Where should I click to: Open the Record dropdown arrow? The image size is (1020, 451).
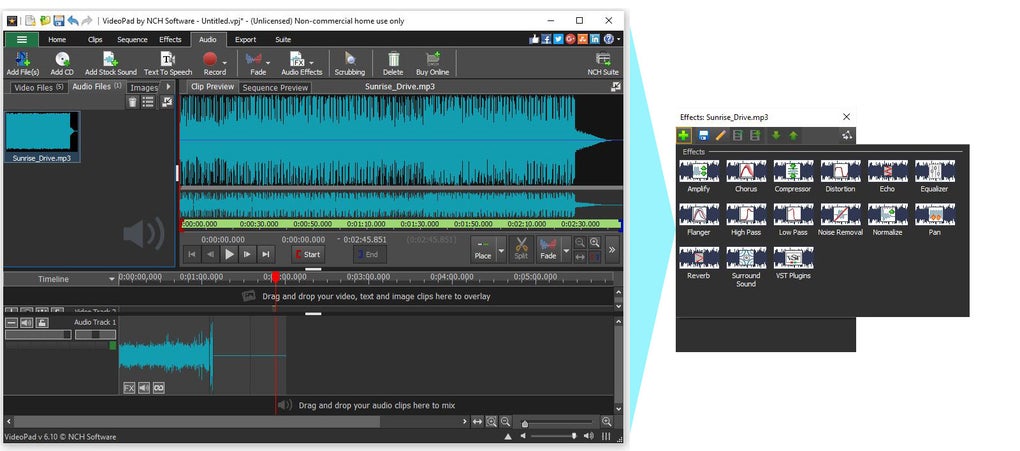(224, 62)
